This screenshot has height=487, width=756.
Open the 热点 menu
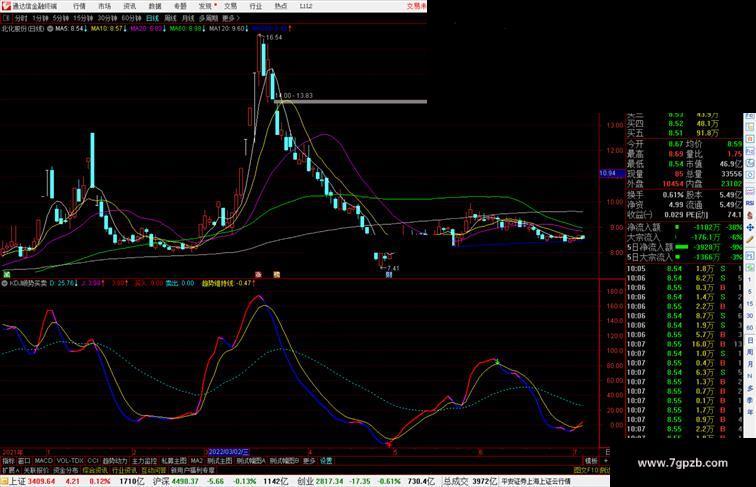coord(281,6)
